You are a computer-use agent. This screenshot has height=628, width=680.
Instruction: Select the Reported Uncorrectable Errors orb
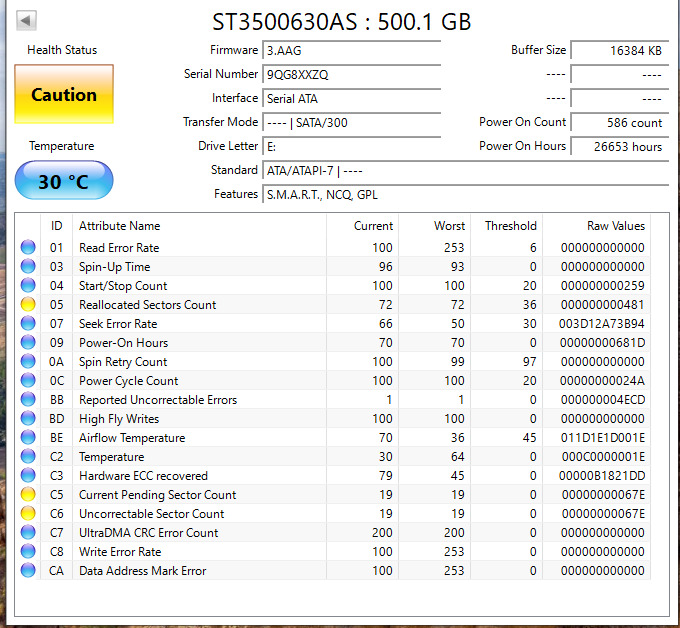28,399
